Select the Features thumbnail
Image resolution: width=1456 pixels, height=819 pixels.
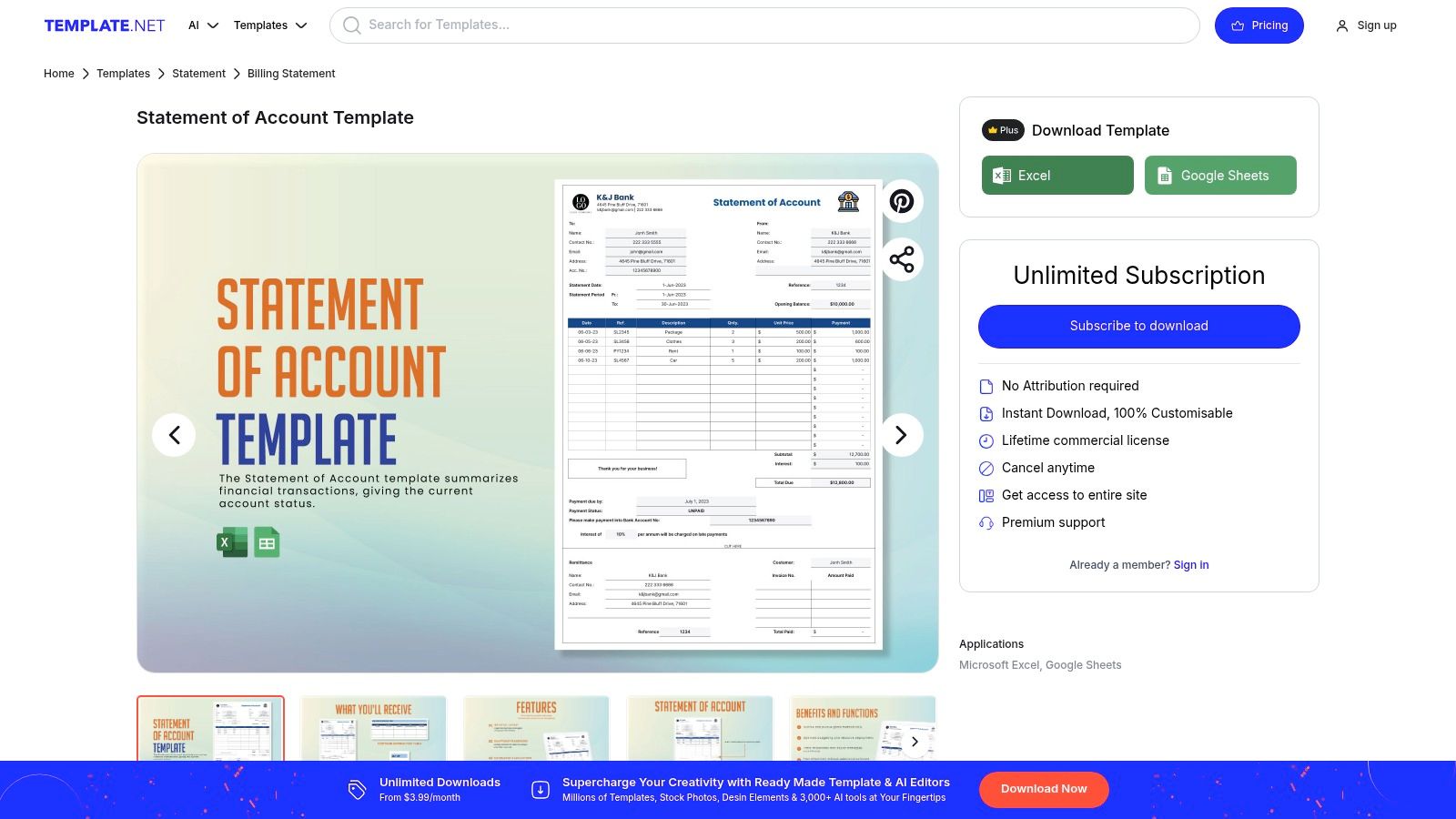[536, 728]
